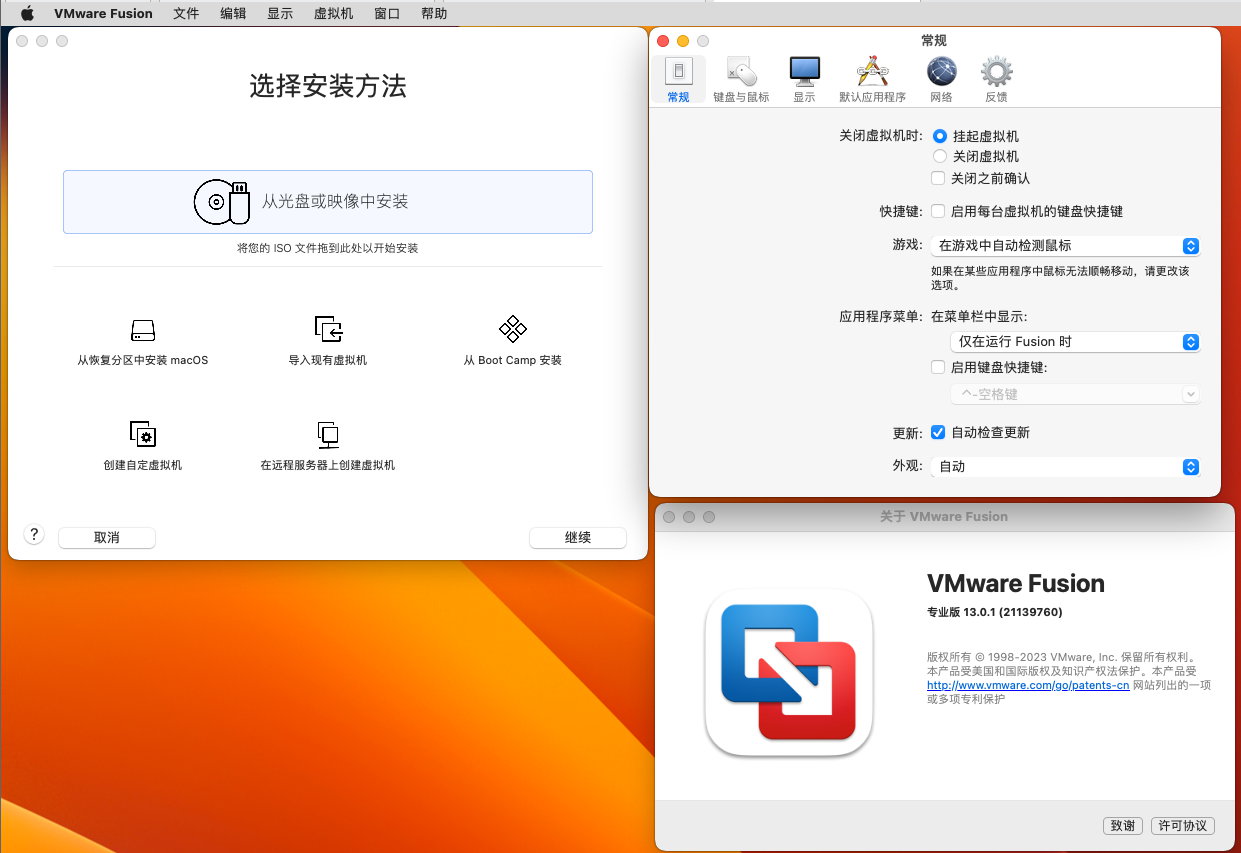
Task: Click the Cancel (取消) button
Action: pos(107,537)
